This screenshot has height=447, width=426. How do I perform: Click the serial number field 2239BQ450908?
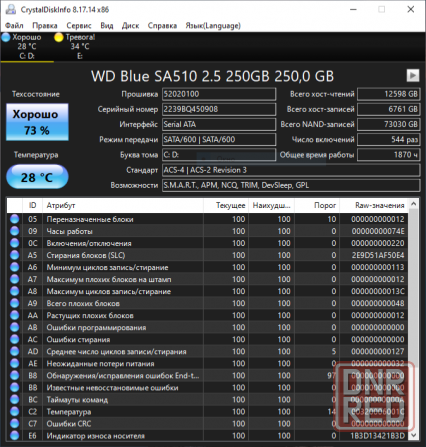point(219,109)
